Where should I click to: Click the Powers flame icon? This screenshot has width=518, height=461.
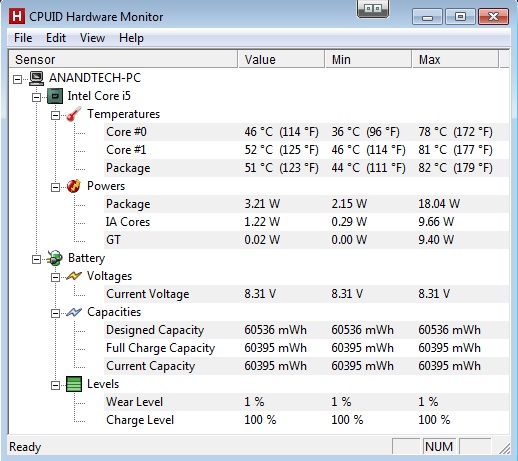click(x=74, y=186)
